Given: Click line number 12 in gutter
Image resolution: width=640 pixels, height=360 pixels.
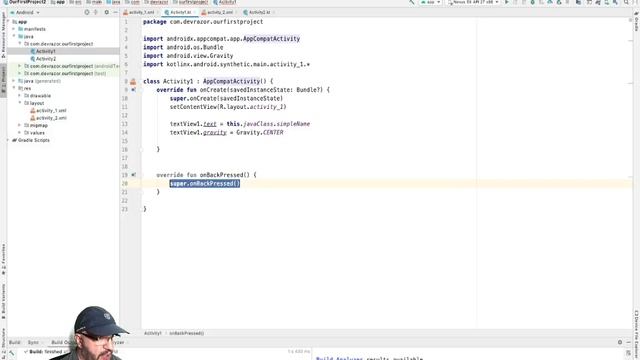Looking at the screenshot, I should pos(125,116).
